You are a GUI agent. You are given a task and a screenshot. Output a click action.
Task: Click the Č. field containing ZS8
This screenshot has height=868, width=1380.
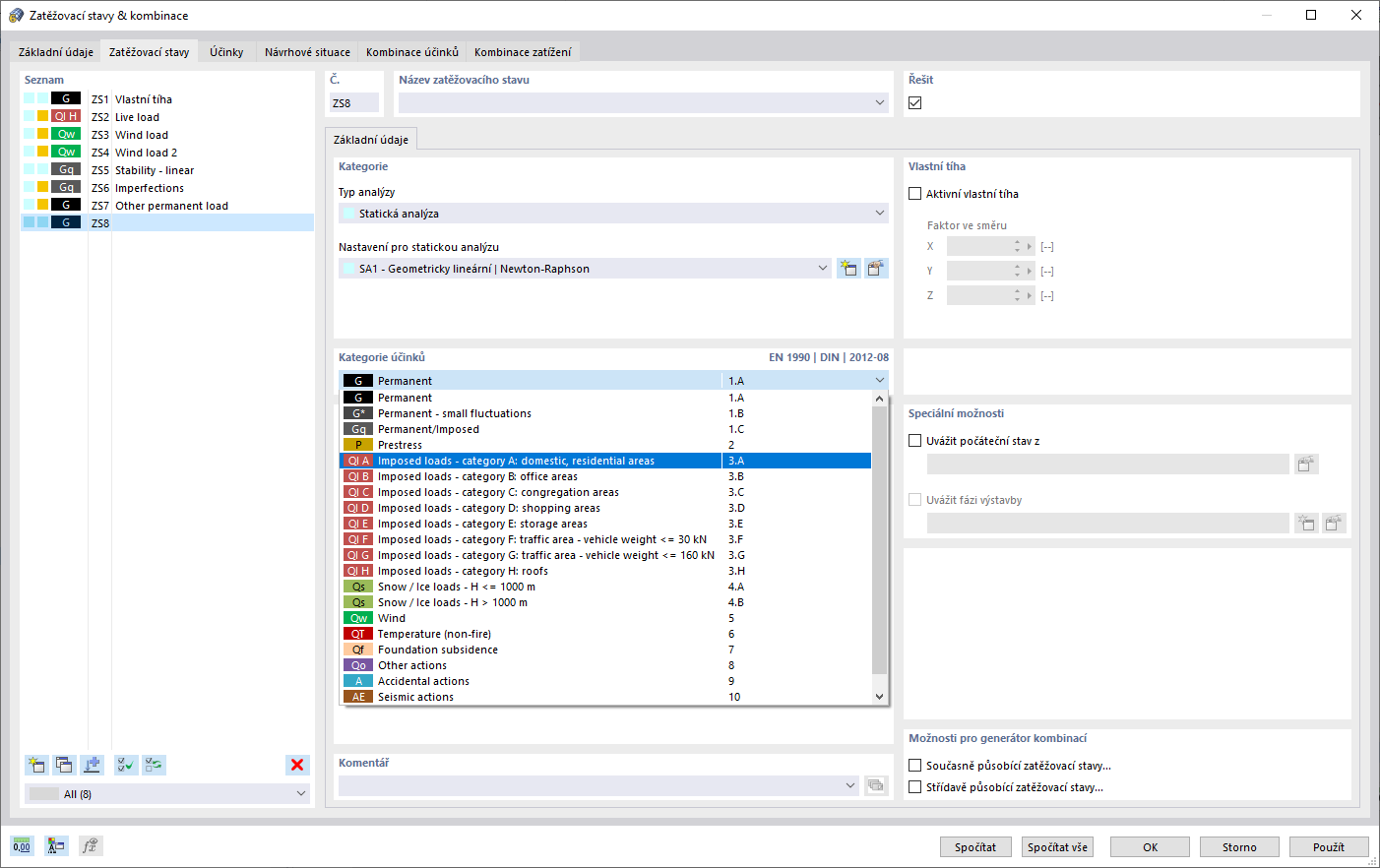click(x=353, y=102)
